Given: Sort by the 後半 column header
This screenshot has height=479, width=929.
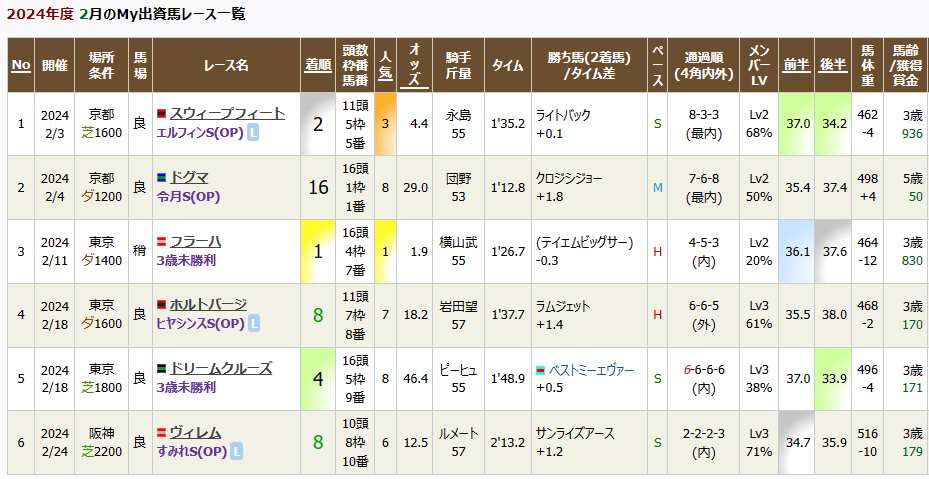Looking at the screenshot, I should coord(833,66).
